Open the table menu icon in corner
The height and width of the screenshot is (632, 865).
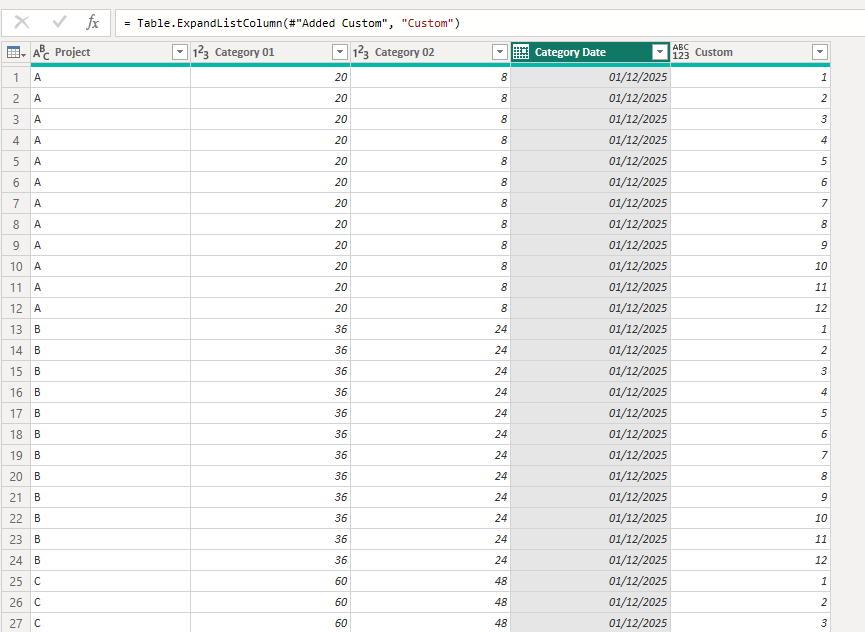point(16,52)
